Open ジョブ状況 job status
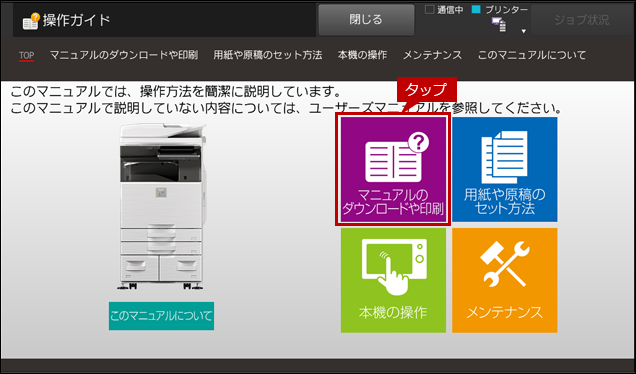 (x=581, y=19)
